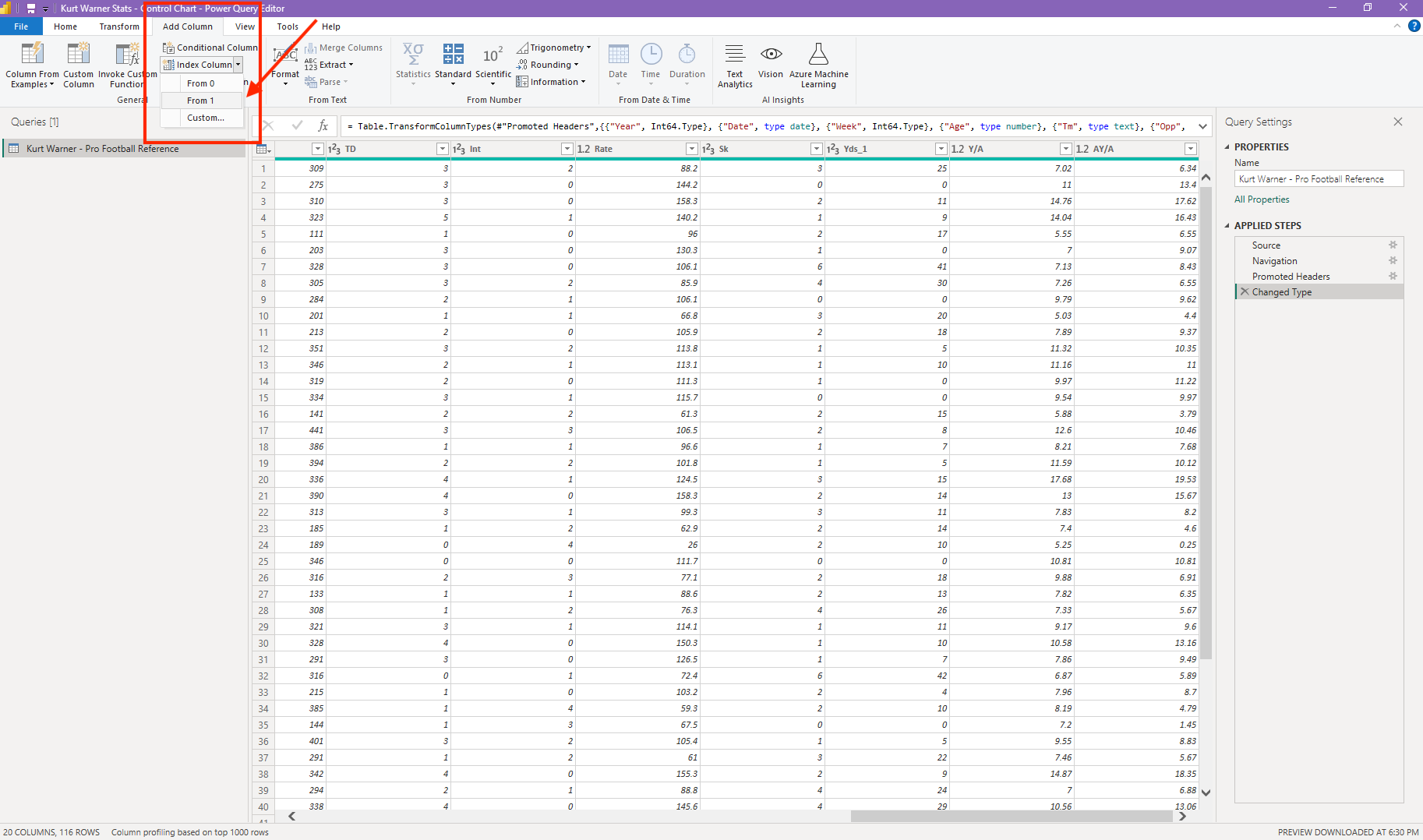Click the Scientific 10-squared icon
This screenshot has height=840, width=1423.
coord(493,54)
